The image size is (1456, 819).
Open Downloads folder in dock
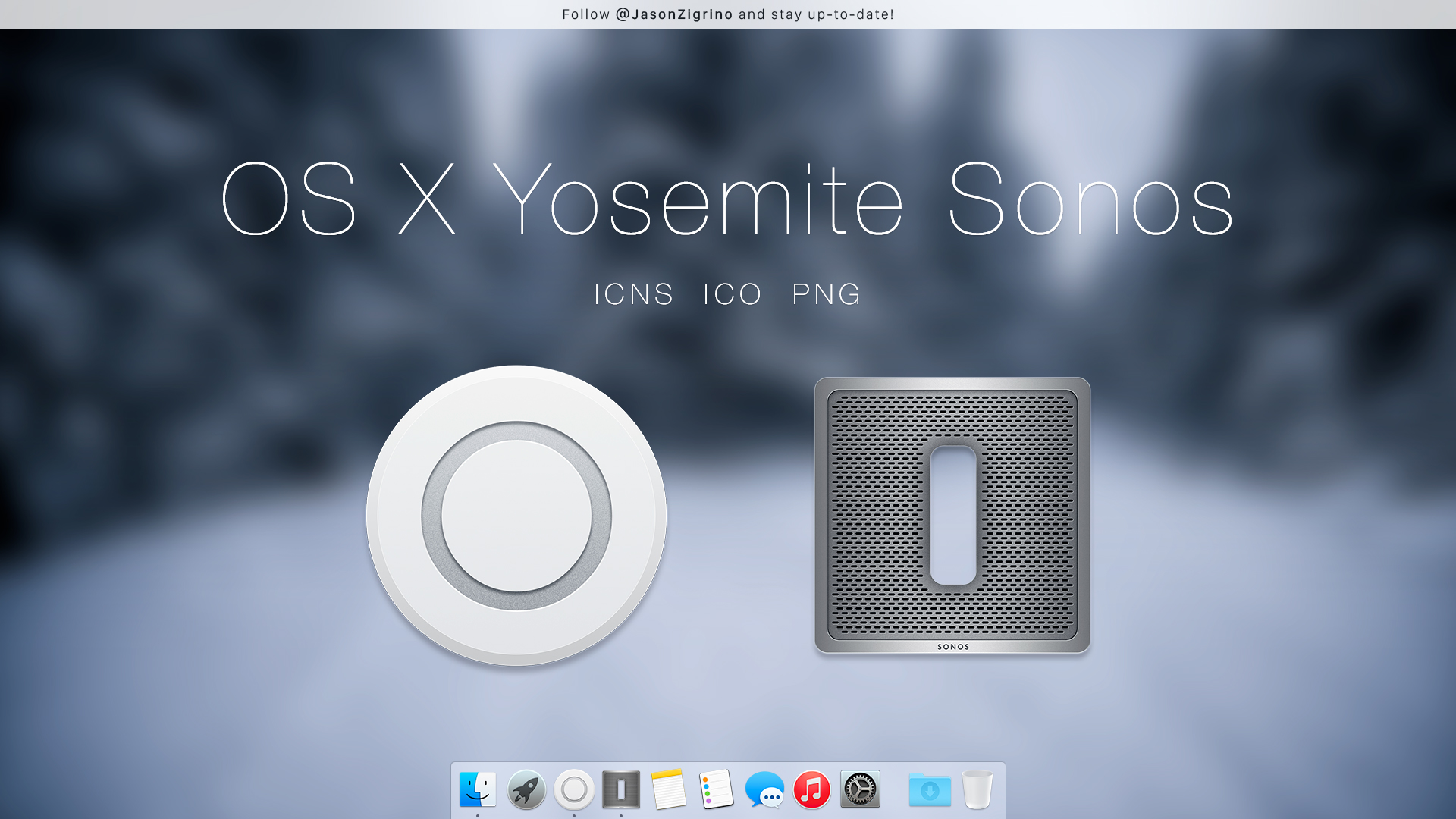(x=930, y=790)
